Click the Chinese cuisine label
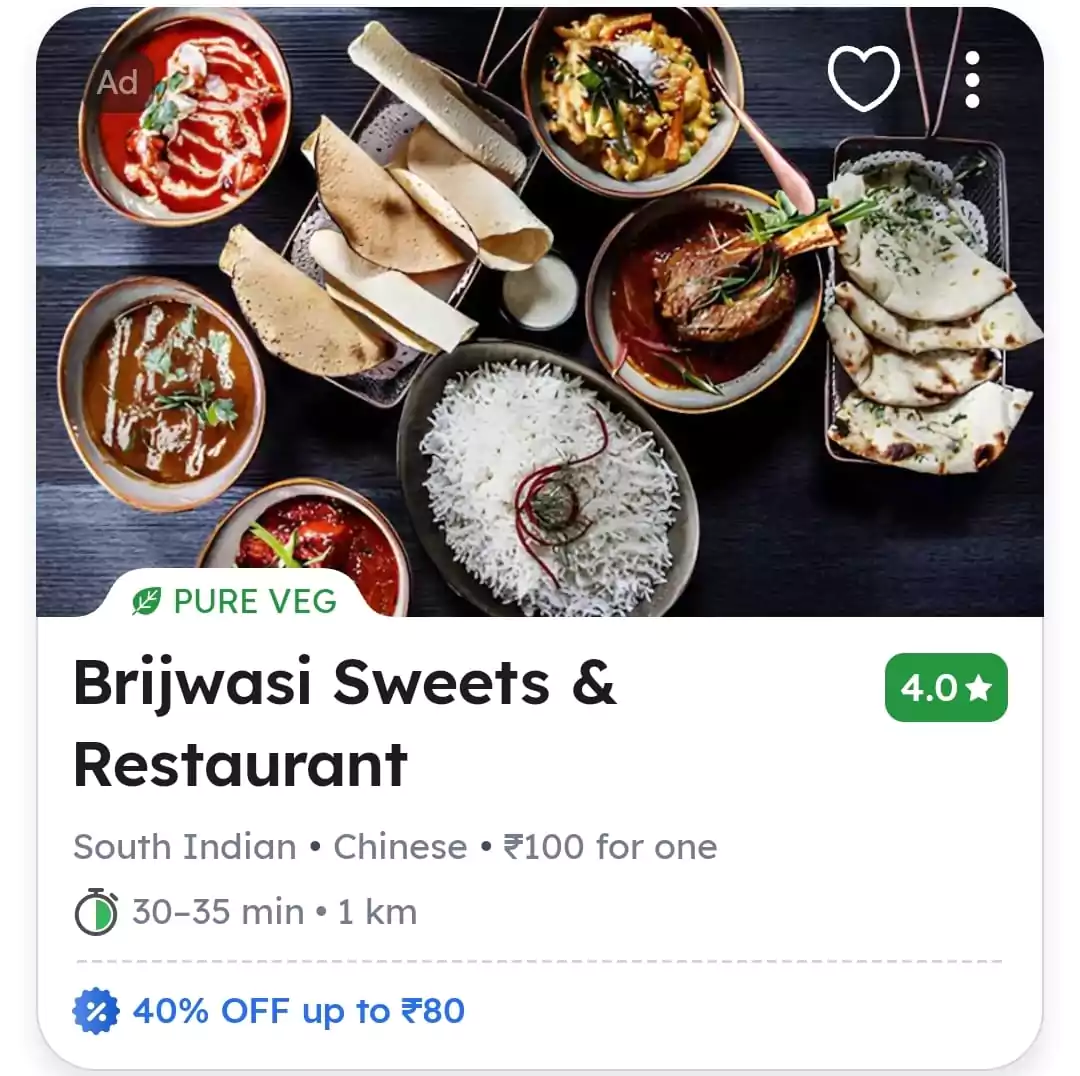Viewport: 1080px width, 1076px height. [400, 847]
